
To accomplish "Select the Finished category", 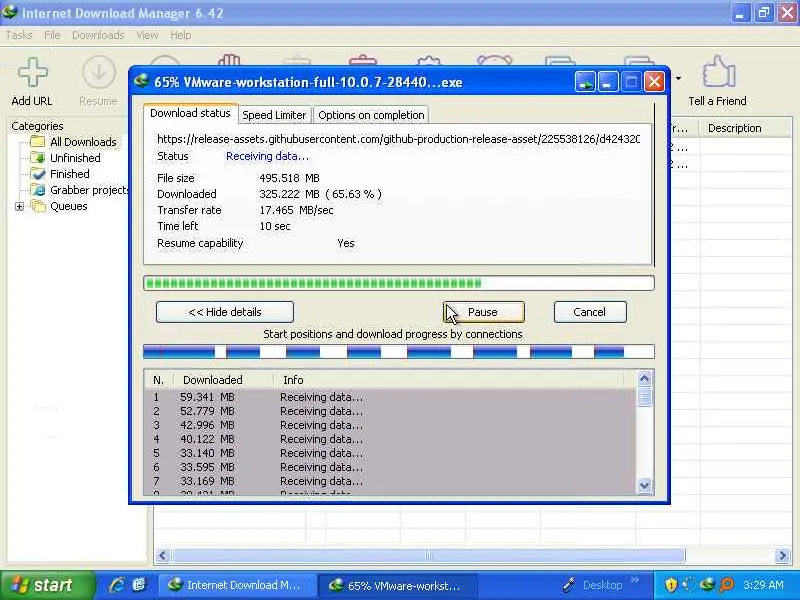I will tap(69, 174).
